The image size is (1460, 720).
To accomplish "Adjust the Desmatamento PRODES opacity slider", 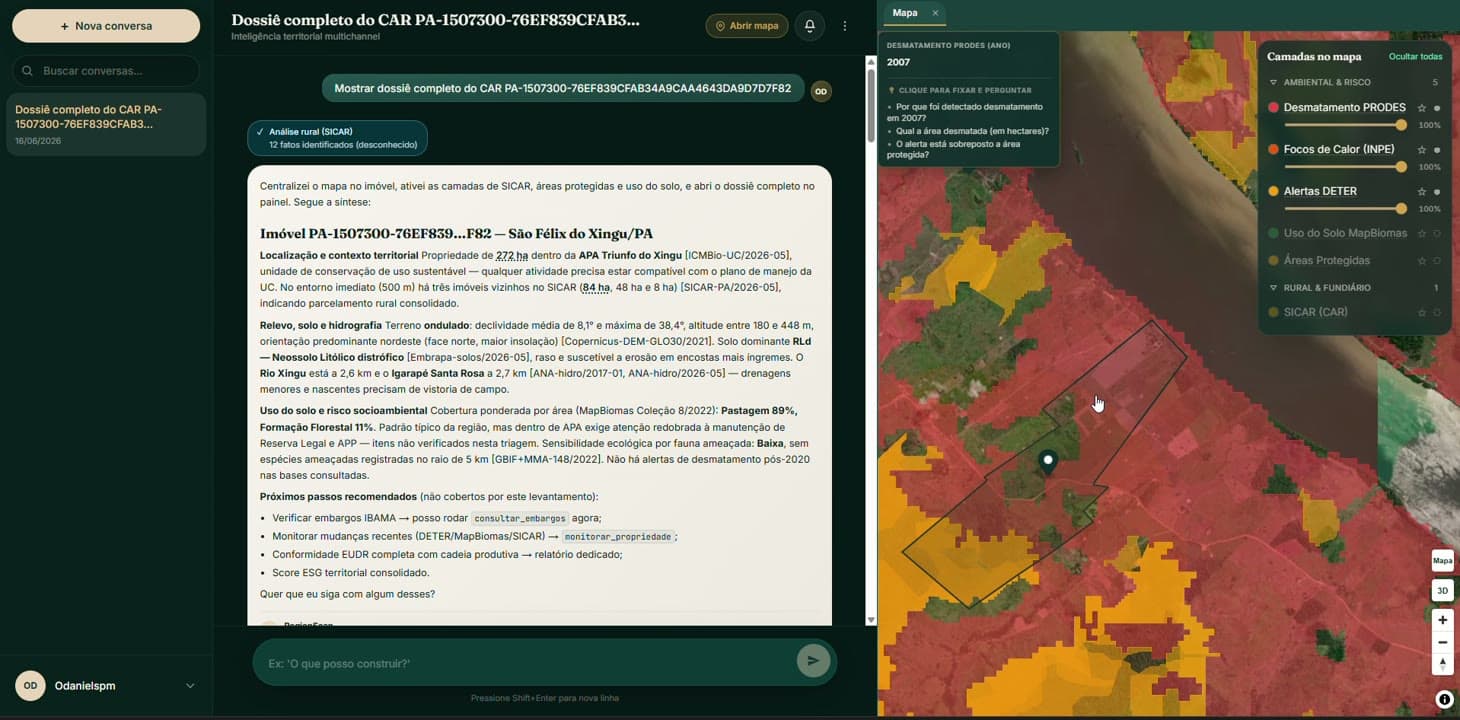I will [1345, 125].
